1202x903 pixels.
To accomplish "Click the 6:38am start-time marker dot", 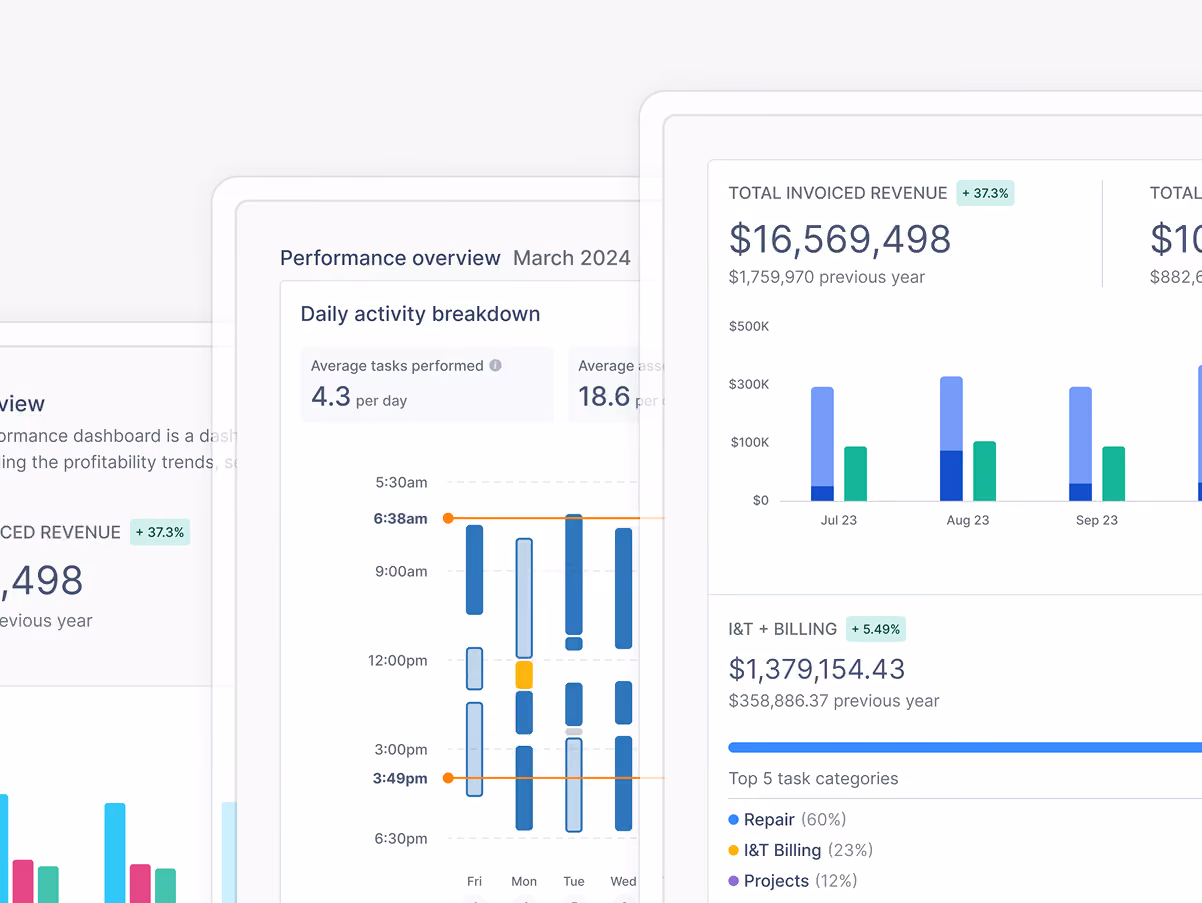I will coord(448,518).
